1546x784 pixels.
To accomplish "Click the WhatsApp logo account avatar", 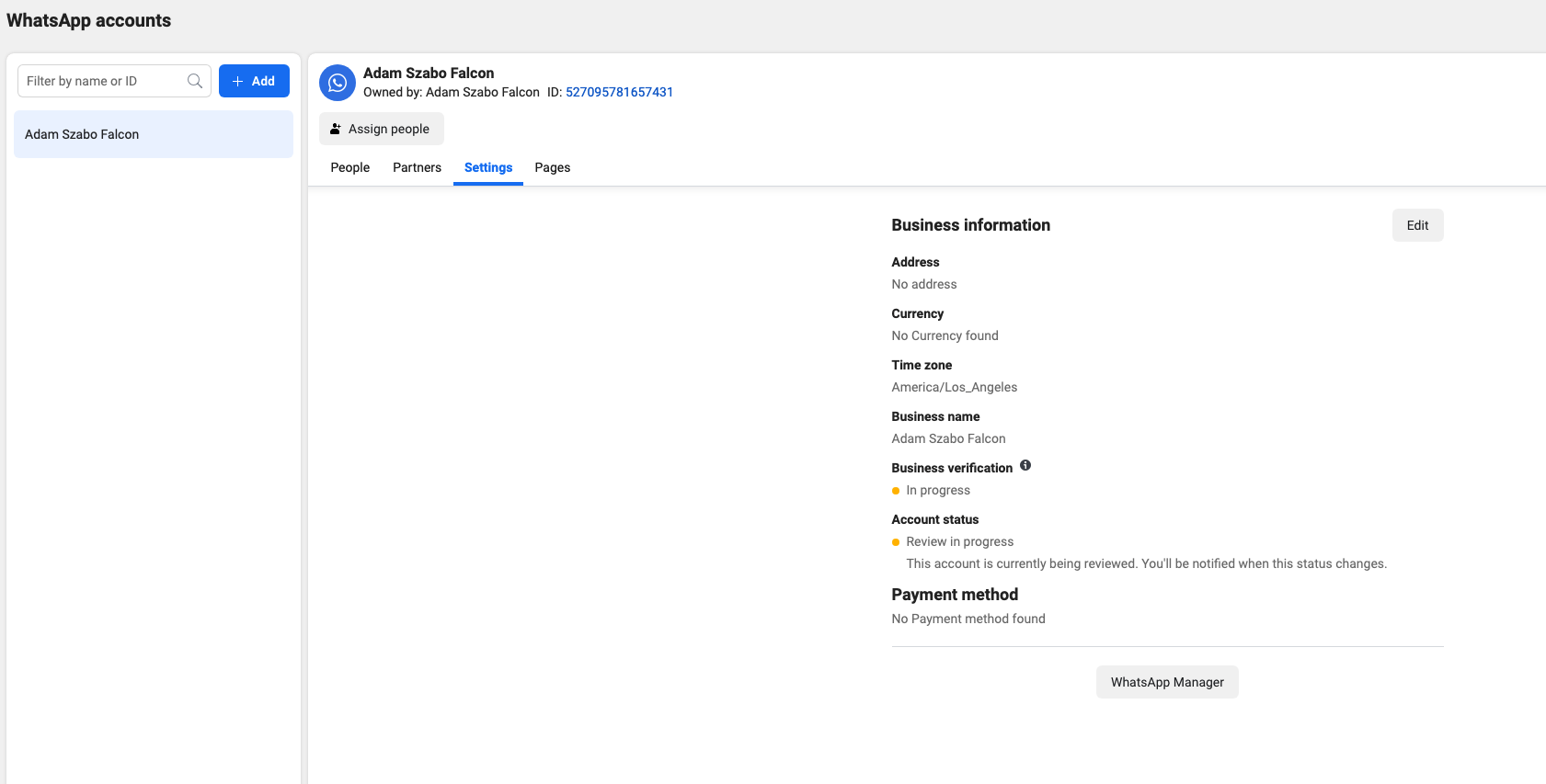I will point(338,83).
